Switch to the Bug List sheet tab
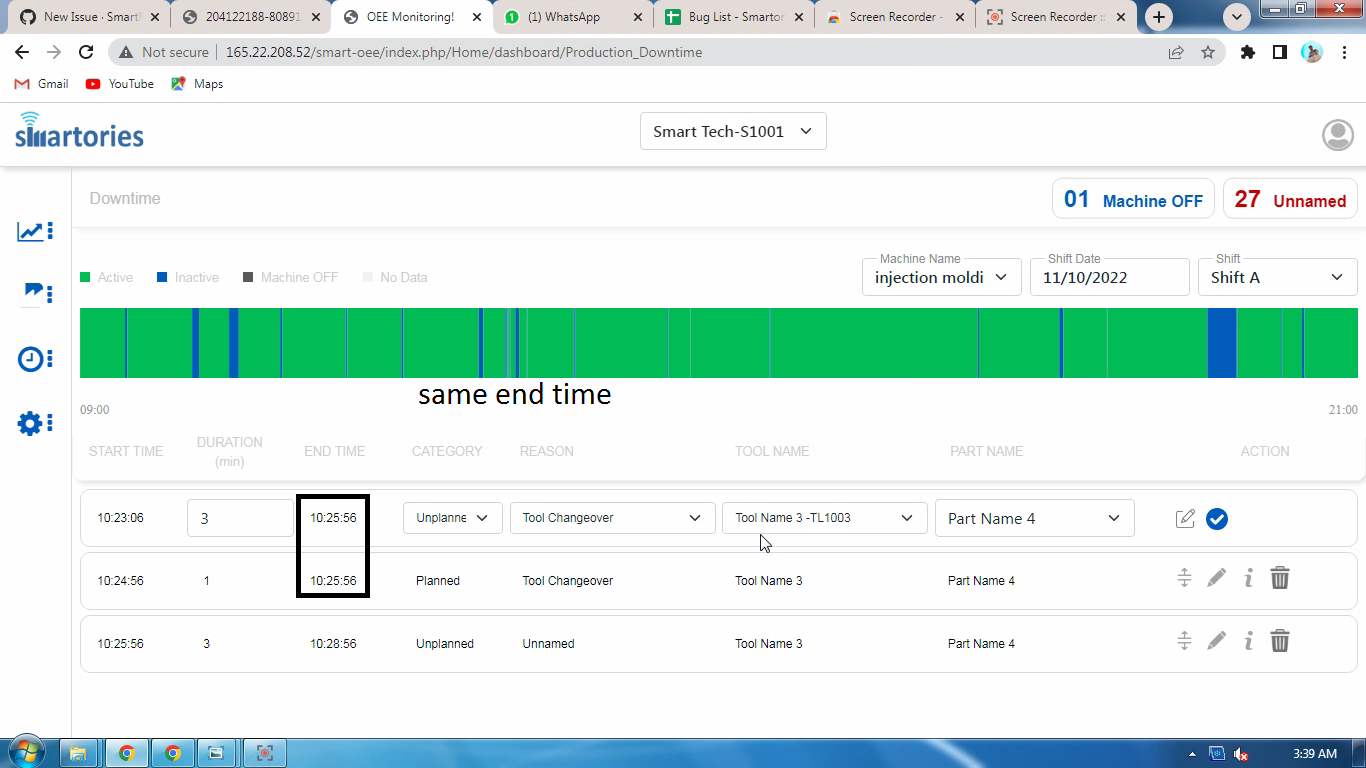This screenshot has width=1366, height=768. [734, 17]
